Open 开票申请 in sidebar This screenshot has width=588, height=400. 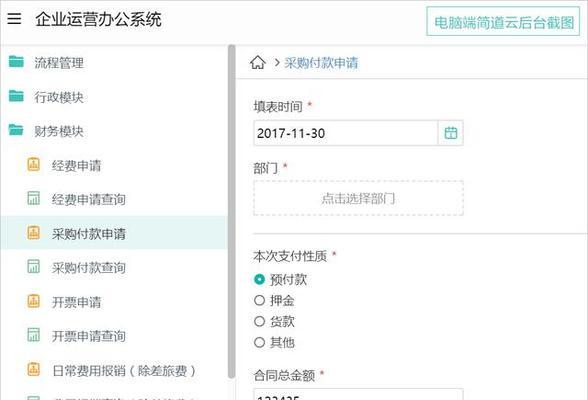tap(76, 302)
